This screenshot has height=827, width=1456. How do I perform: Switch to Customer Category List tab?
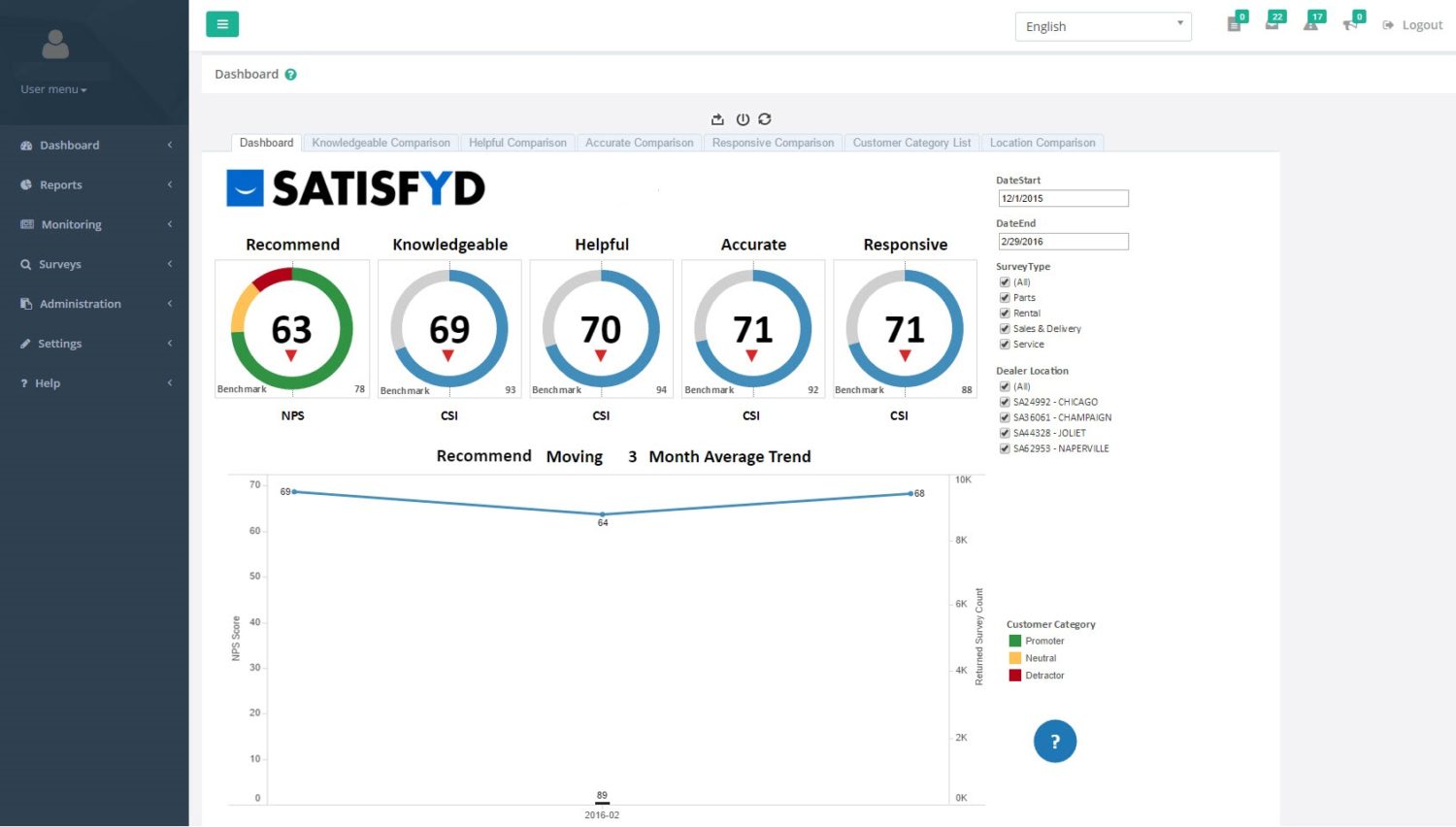(911, 143)
